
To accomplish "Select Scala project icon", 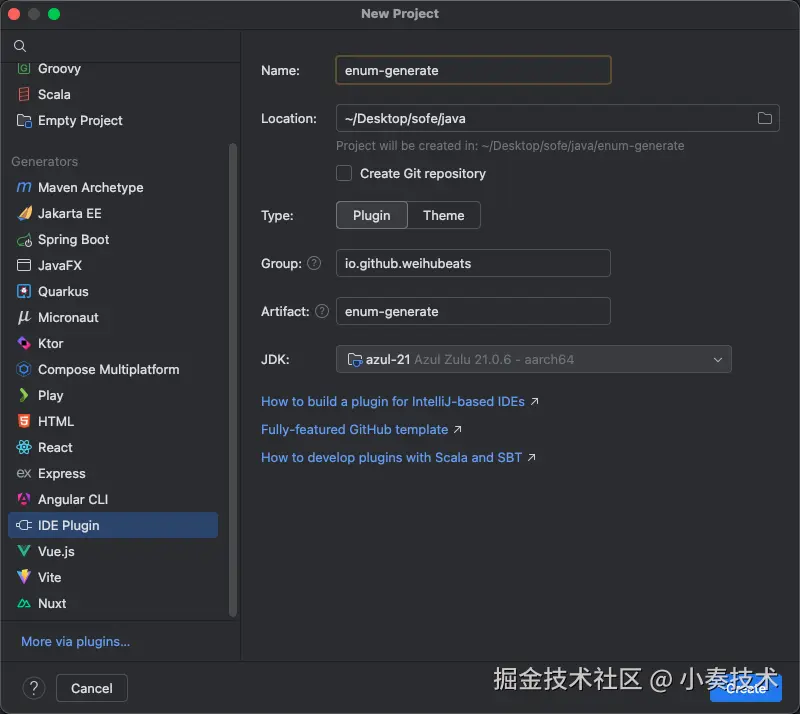I will pos(23,94).
